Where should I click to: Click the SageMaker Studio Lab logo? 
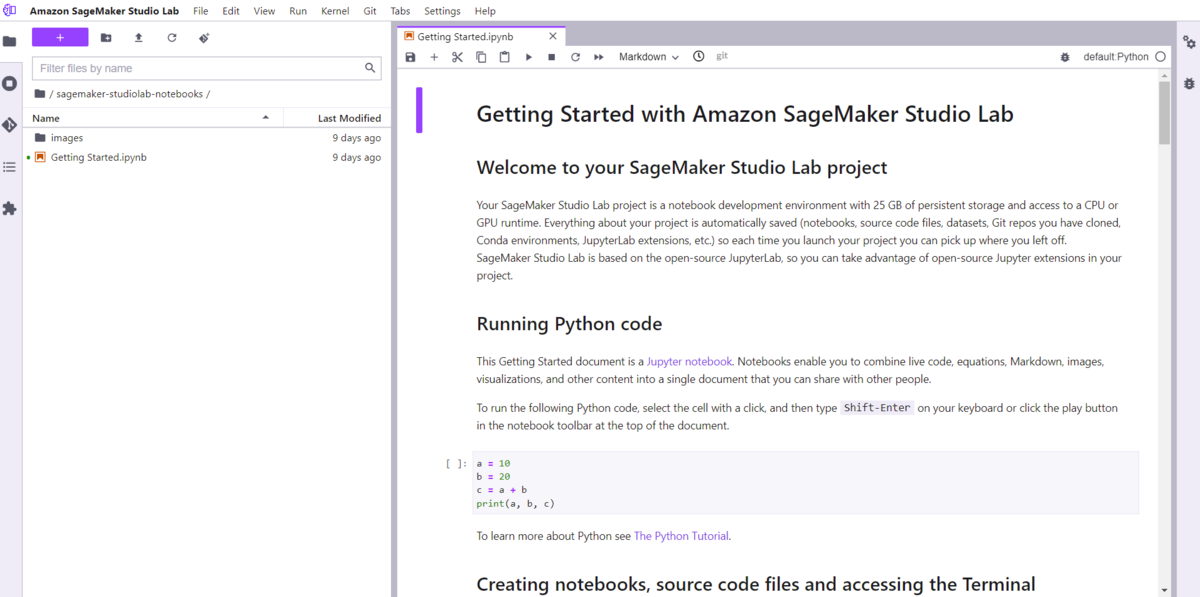pyautogui.click(x=10, y=11)
